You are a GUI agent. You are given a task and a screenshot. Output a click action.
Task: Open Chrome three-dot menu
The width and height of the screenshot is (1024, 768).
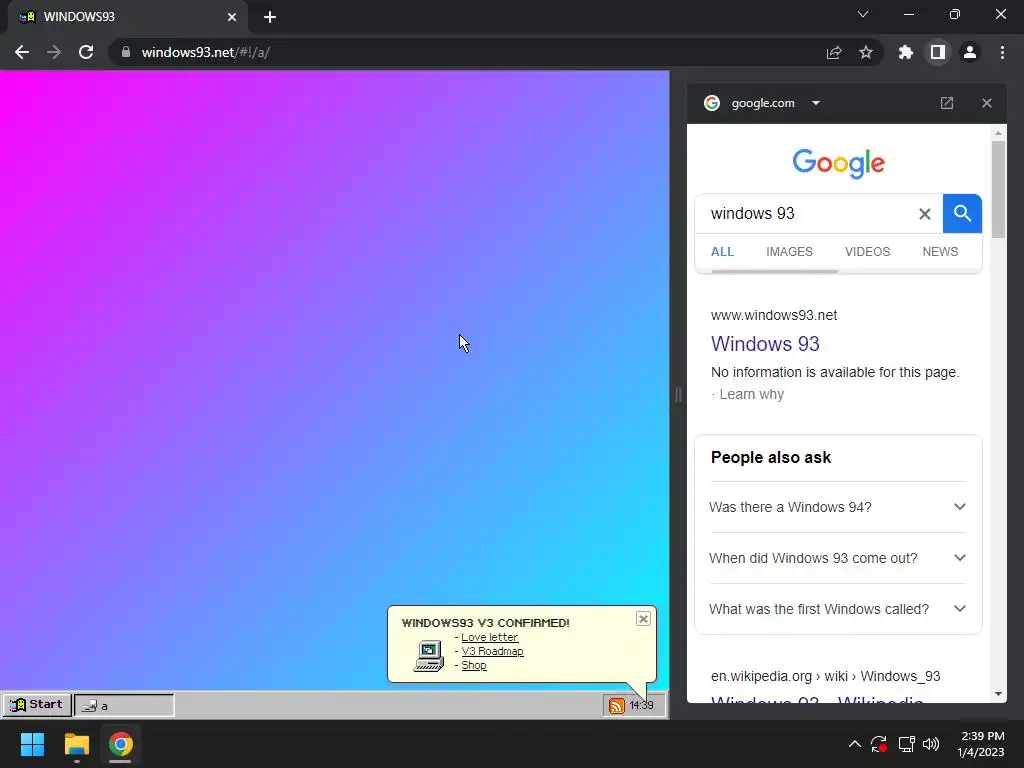pos(1002,52)
